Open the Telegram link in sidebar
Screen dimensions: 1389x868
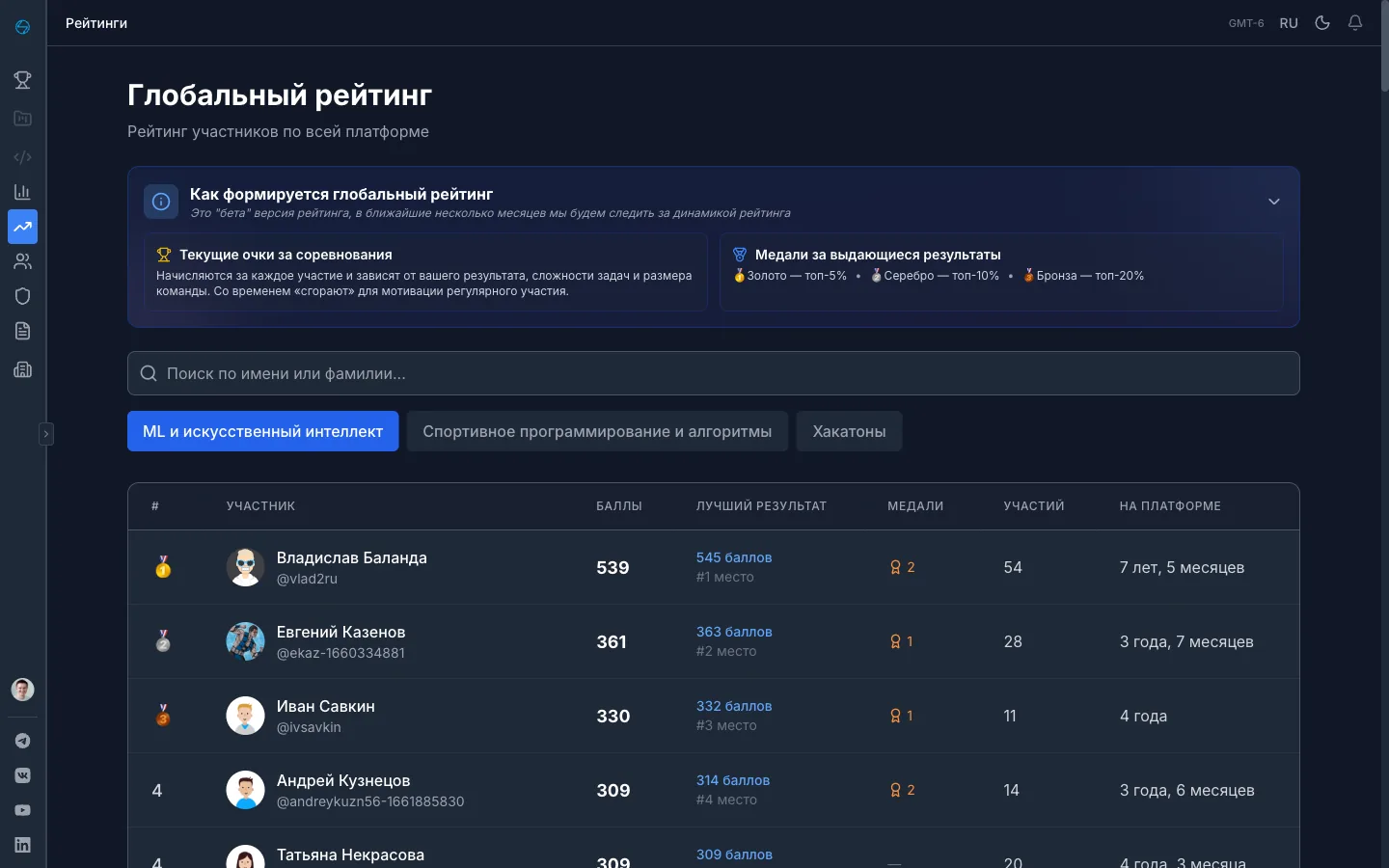tap(22, 741)
